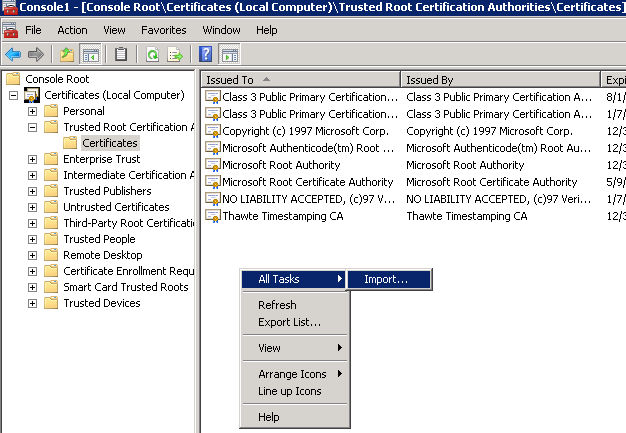This screenshot has width=626, height=433.
Task: Click the Paste clipboard toolbar icon
Action: pos(121,54)
